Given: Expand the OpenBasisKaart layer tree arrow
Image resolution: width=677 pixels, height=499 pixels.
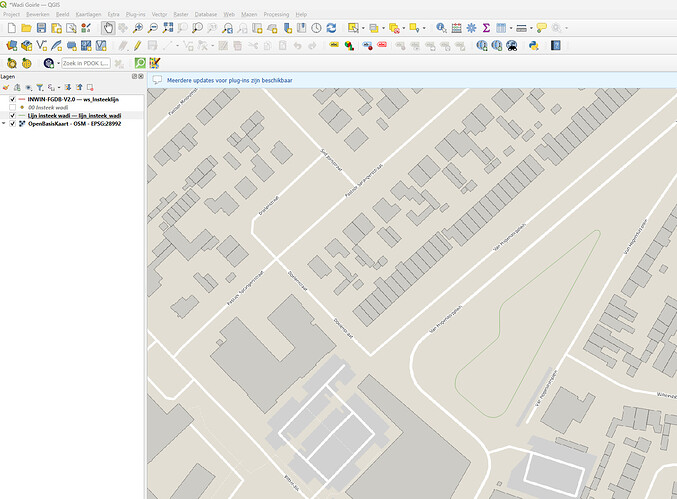Looking at the screenshot, I should tap(5, 124).
